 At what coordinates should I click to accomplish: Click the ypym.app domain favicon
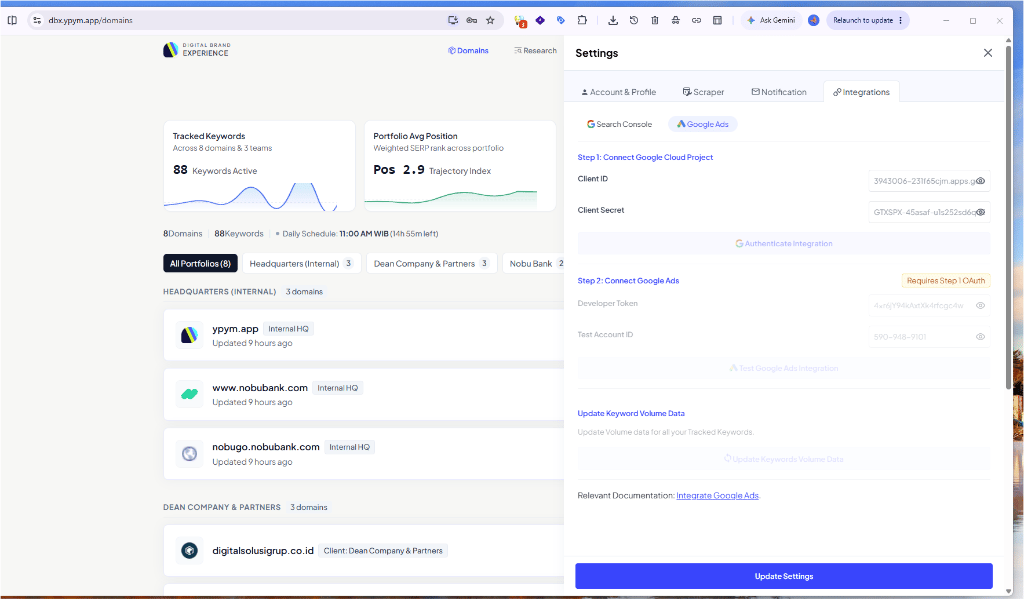[x=189, y=335]
